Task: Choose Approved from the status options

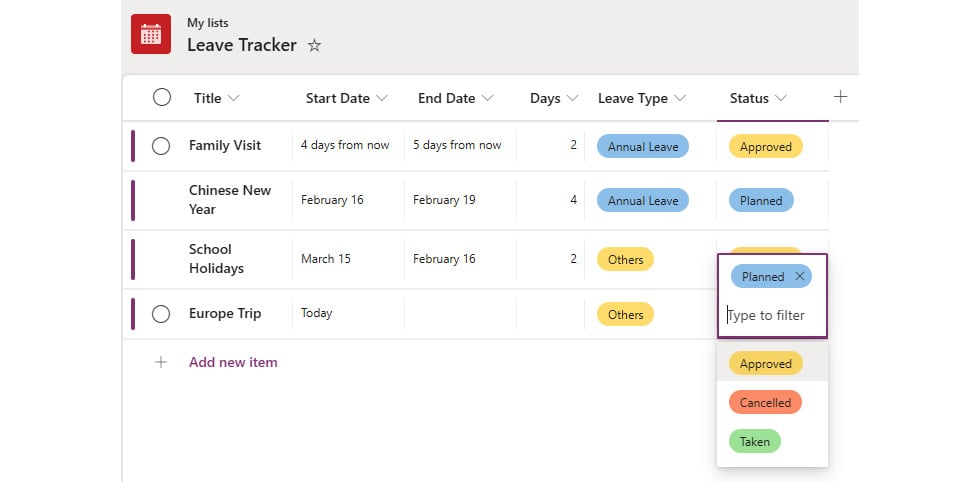Action: click(766, 364)
